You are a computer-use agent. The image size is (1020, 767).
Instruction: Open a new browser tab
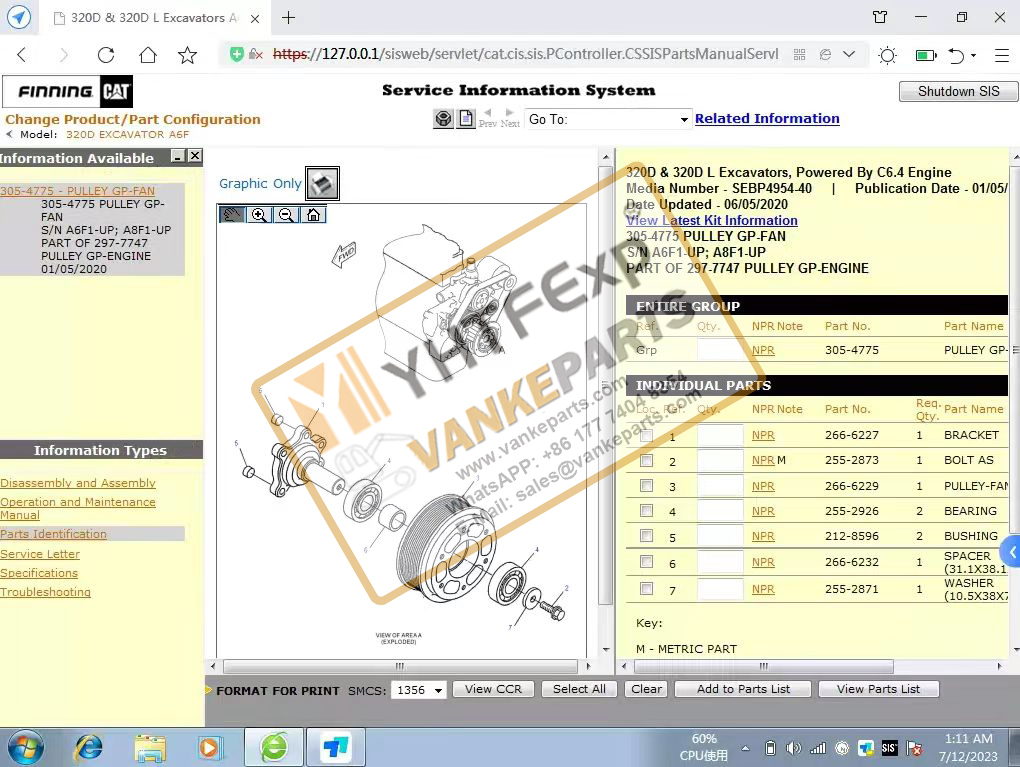288,18
